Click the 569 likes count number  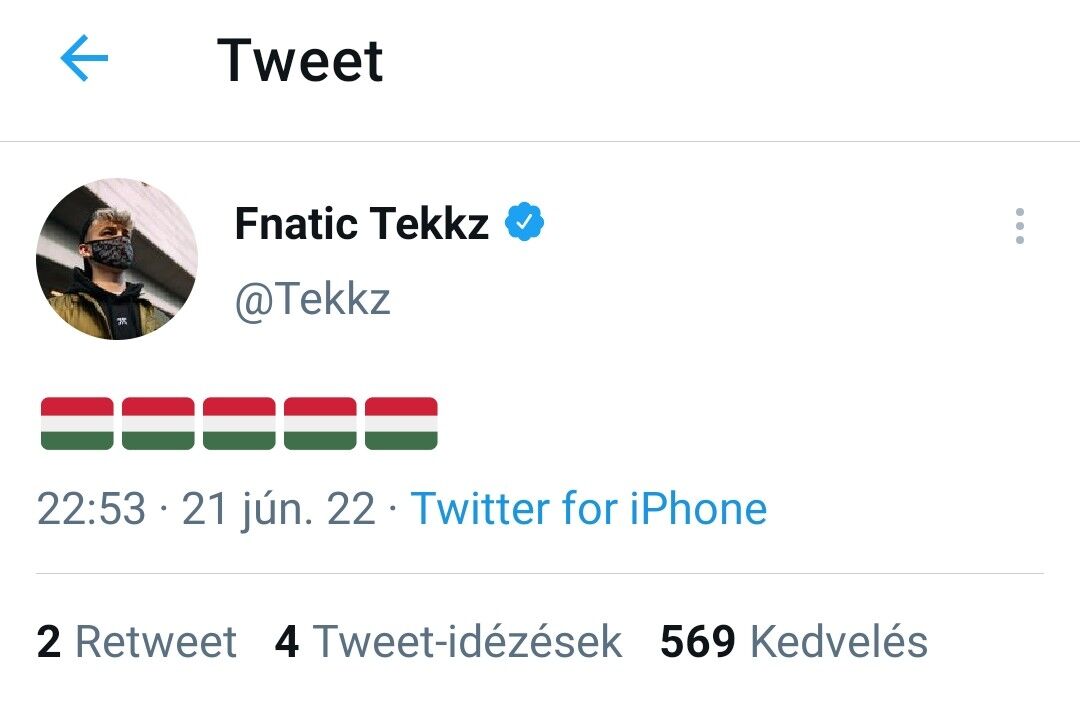pos(697,642)
